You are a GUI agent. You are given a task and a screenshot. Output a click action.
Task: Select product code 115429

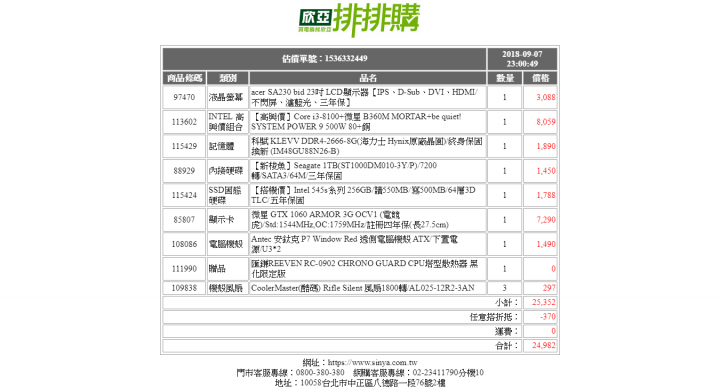coord(184,146)
